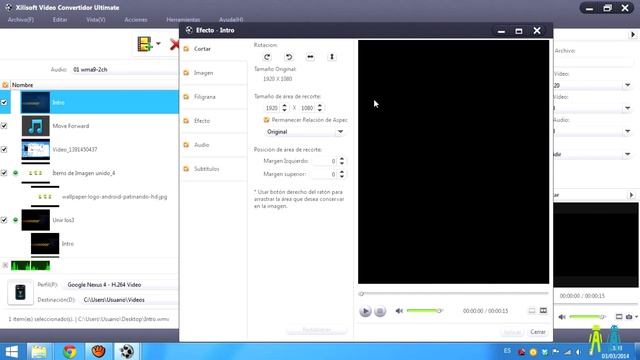Screen dimensions: 640x360
Task: Toggle the Intro file checkbox
Action: coord(4,102)
